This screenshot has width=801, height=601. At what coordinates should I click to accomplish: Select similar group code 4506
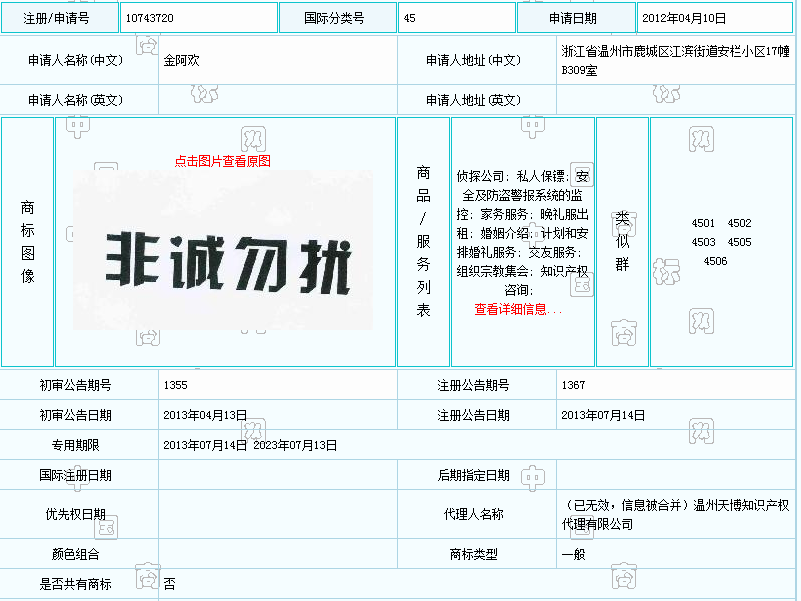coord(715,261)
